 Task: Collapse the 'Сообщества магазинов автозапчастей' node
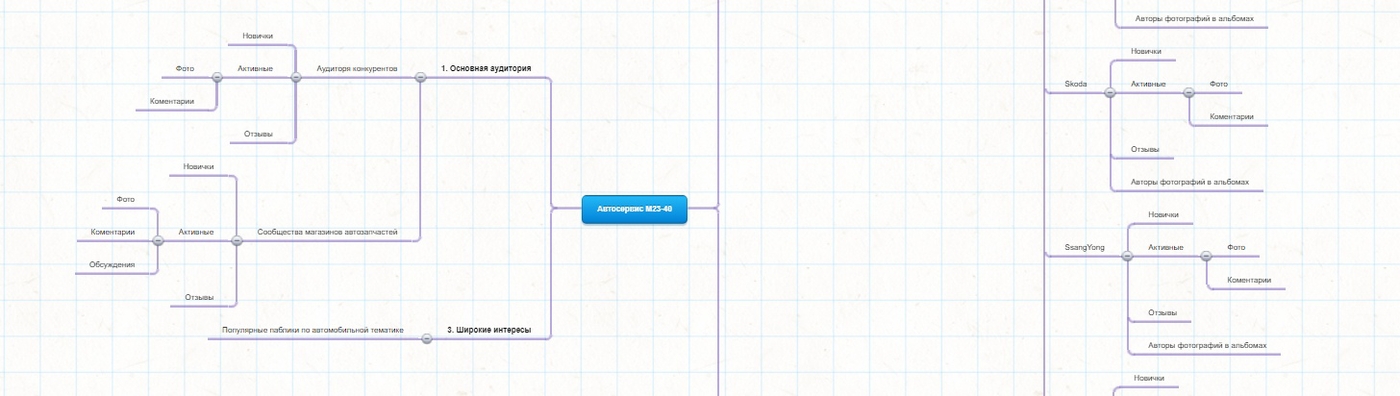tap(237, 240)
